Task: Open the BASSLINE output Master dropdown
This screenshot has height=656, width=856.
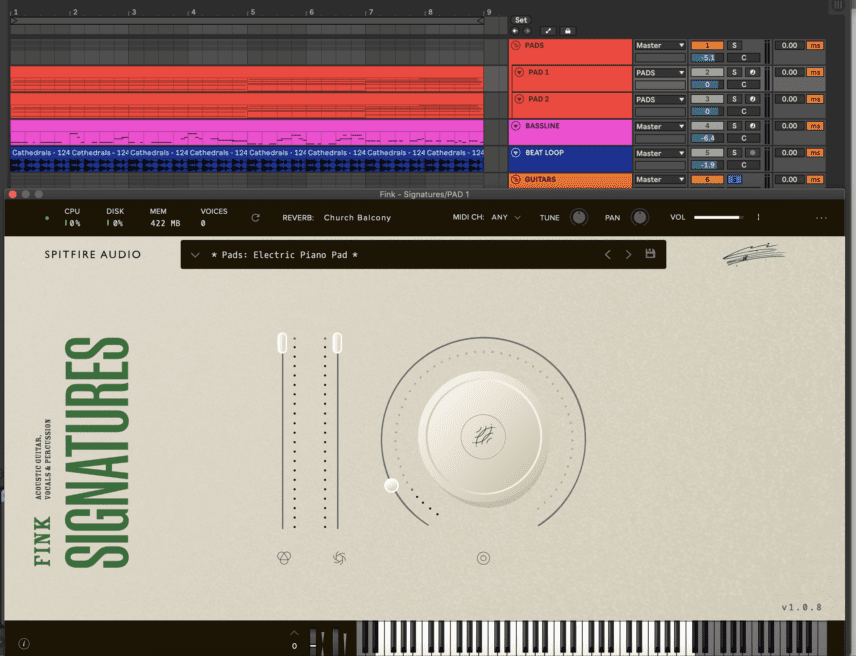Action: point(659,126)
